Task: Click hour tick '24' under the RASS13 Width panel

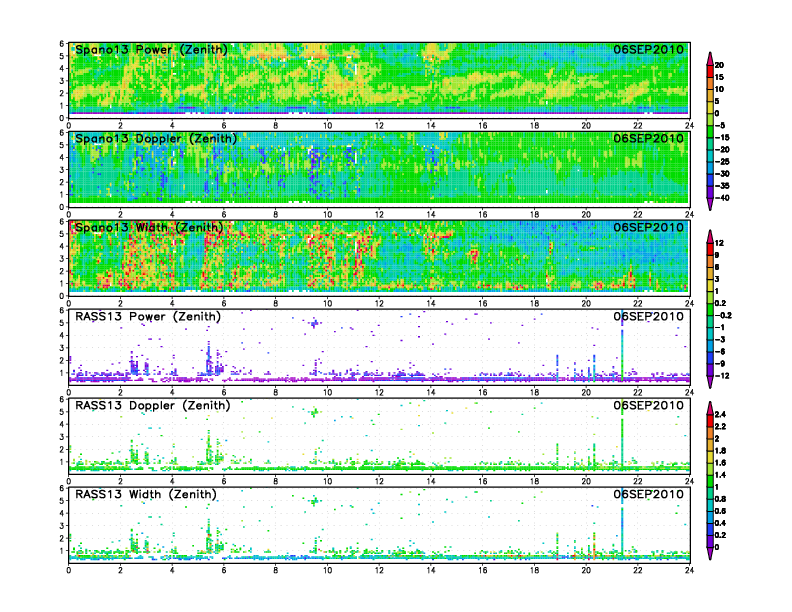Action: click(689, 570)
